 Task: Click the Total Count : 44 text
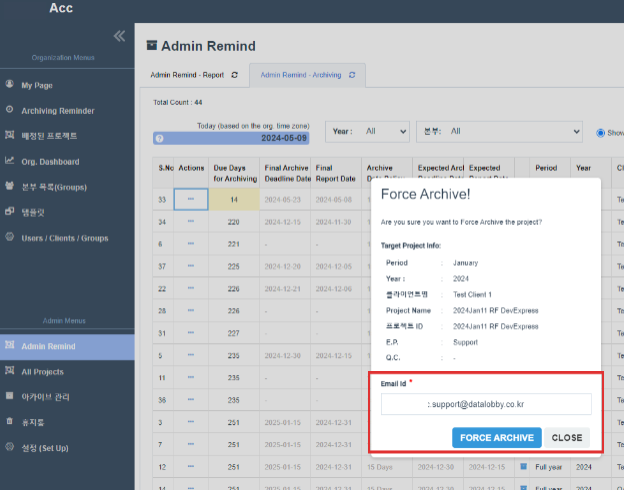[x=177, y=102]
